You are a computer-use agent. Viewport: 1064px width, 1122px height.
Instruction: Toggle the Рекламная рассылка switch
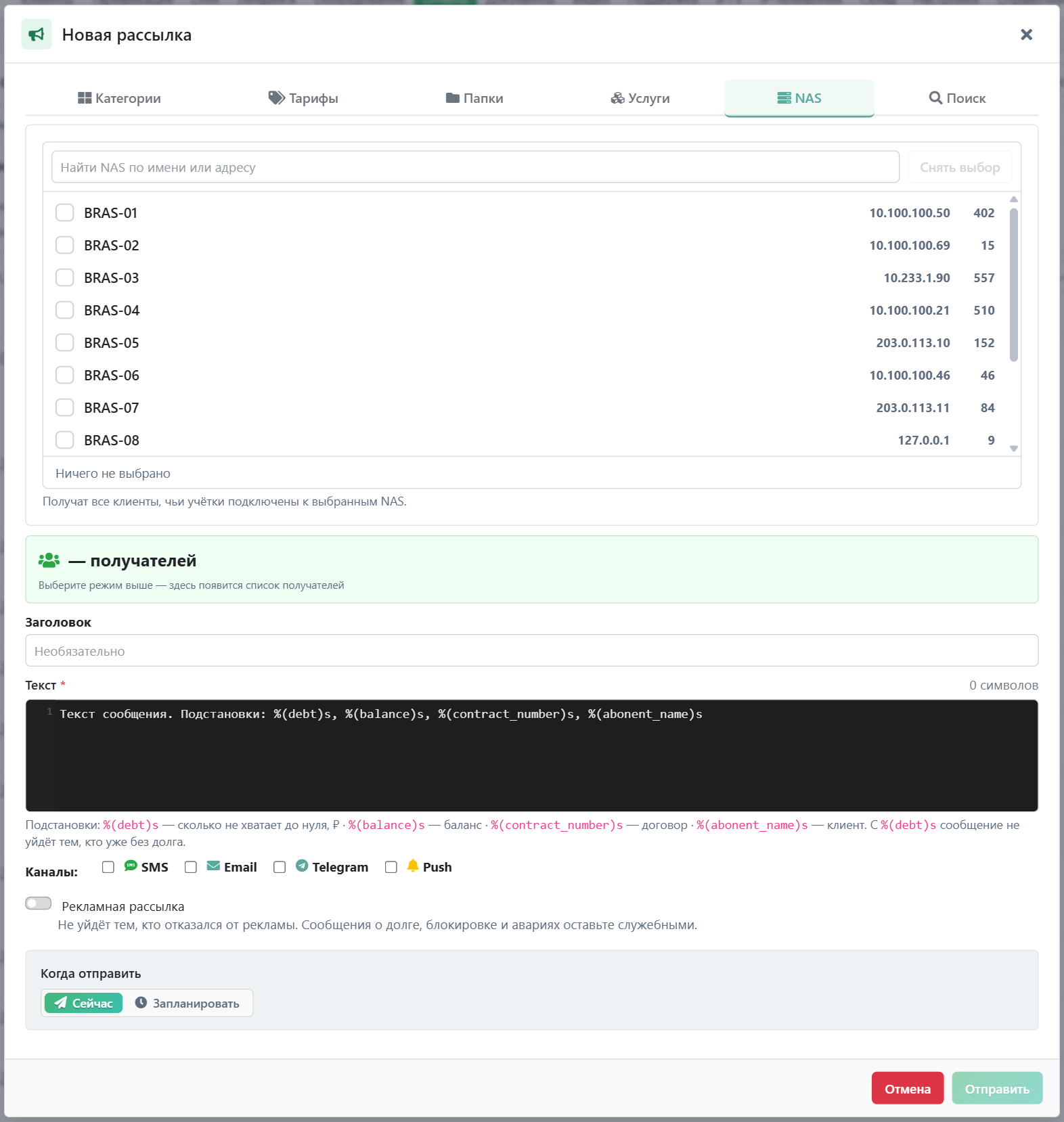click(x=39, y=903)
